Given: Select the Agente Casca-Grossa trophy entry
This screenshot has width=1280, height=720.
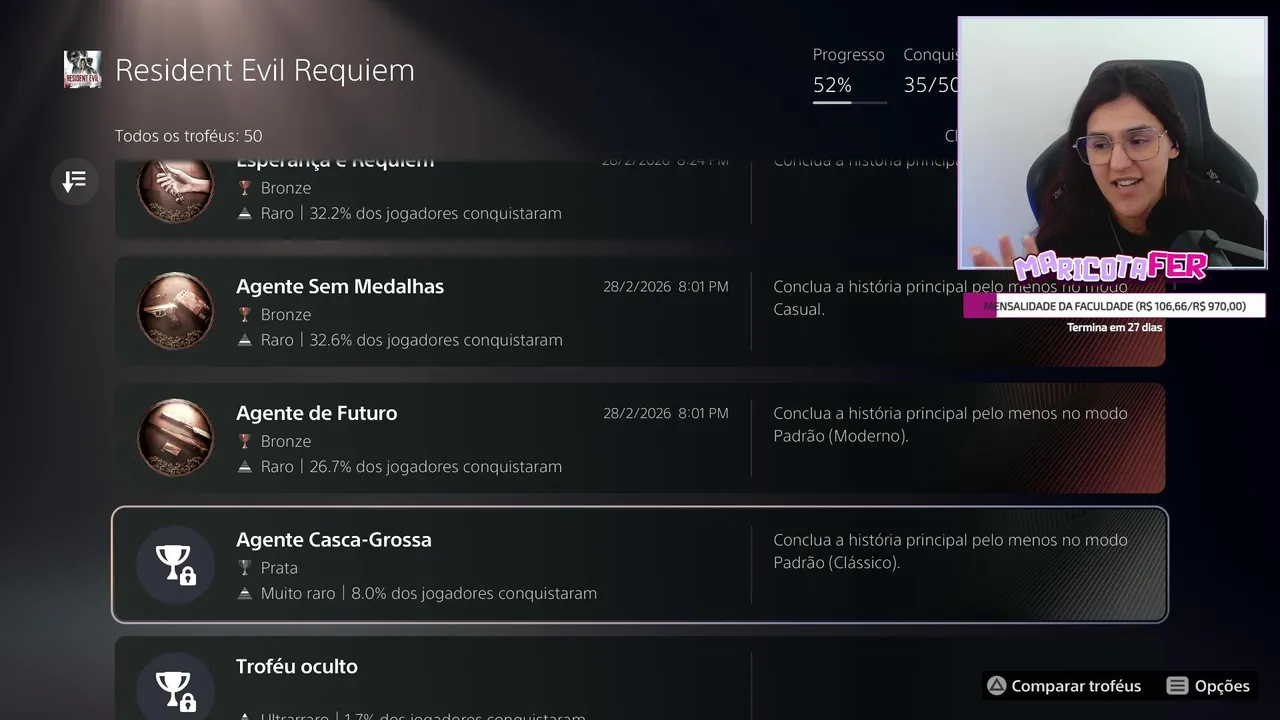Looking at the screenshot, I should (640, 565).
